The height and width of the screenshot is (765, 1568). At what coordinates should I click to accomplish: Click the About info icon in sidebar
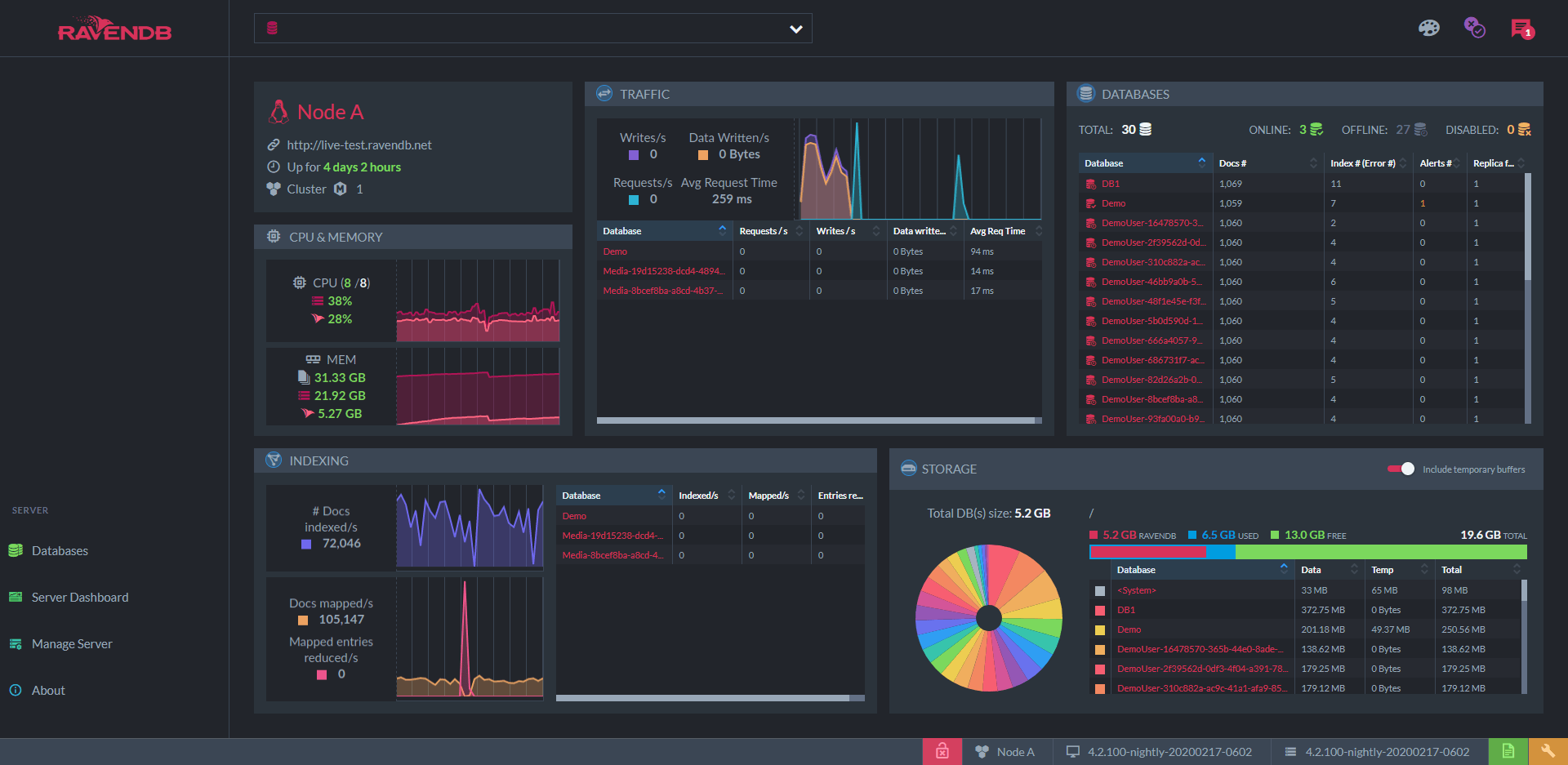[16, 690]
